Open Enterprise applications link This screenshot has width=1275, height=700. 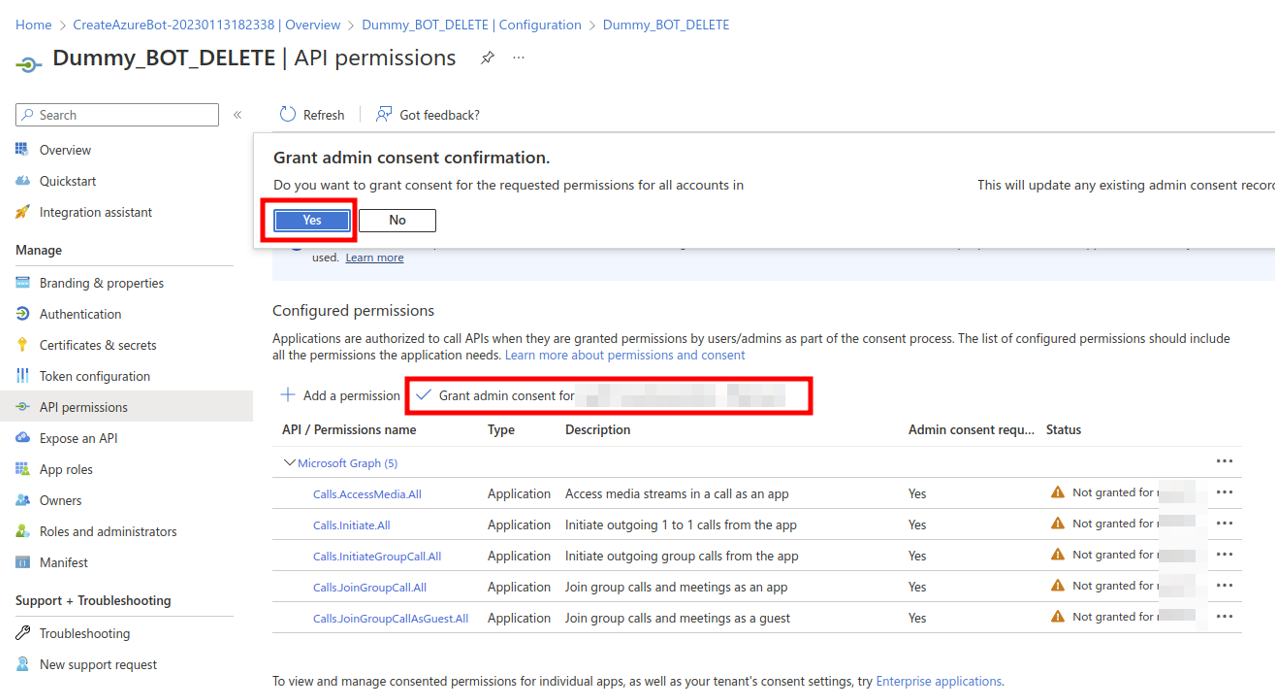938,681
